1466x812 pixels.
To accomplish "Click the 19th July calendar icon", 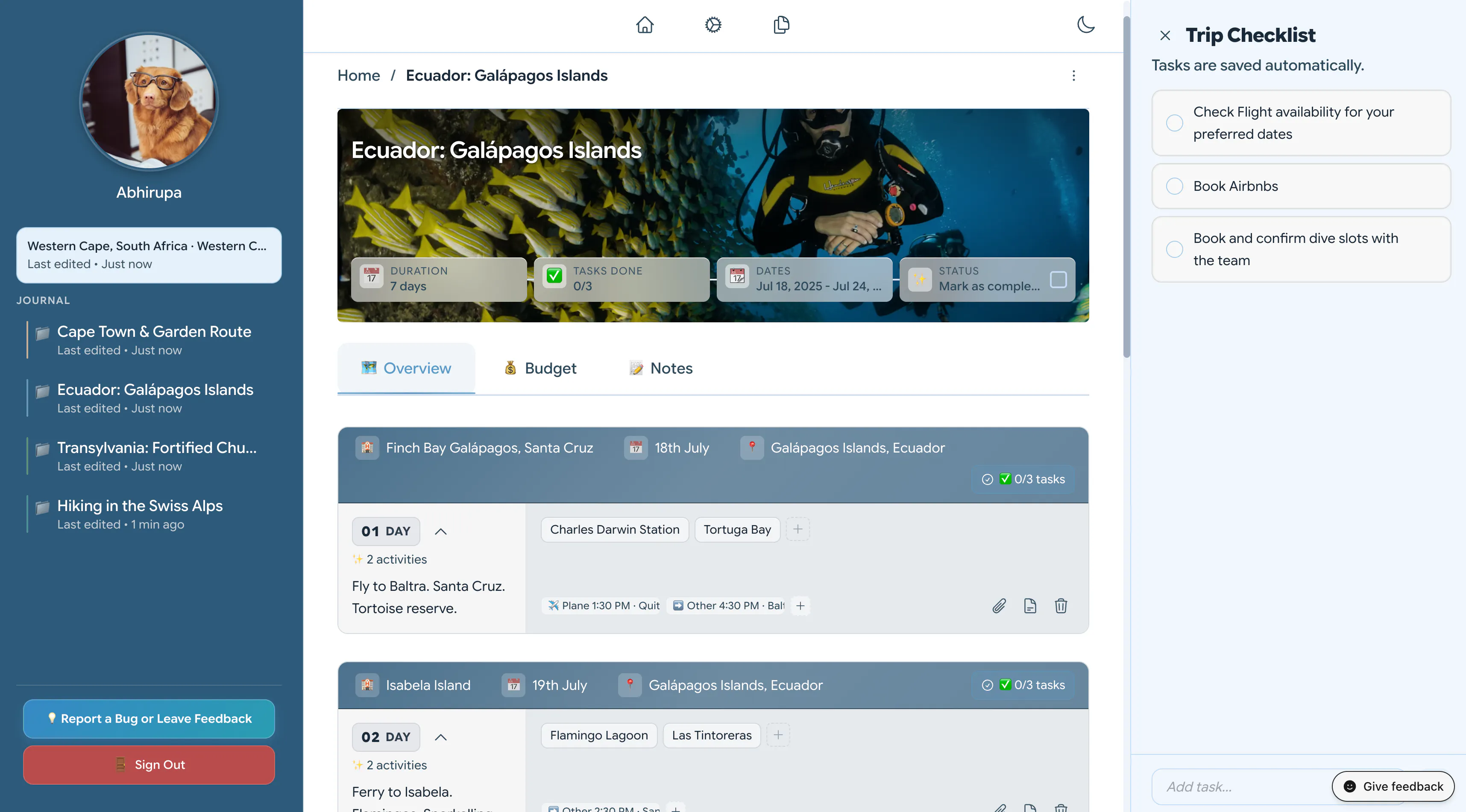I will click(x=513, y=685).
